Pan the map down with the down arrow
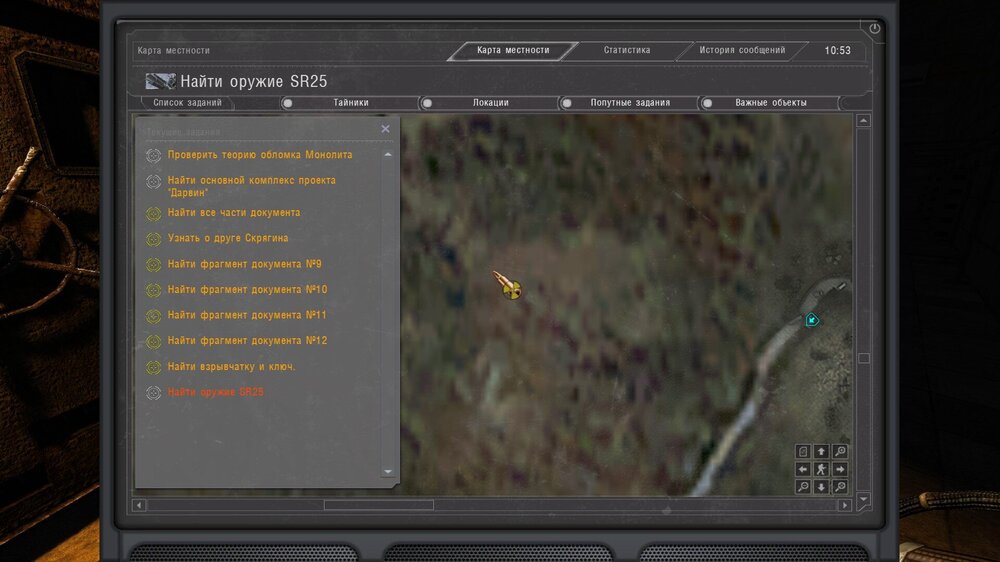This screenshot has height=562, width=1000. point(821,487)
